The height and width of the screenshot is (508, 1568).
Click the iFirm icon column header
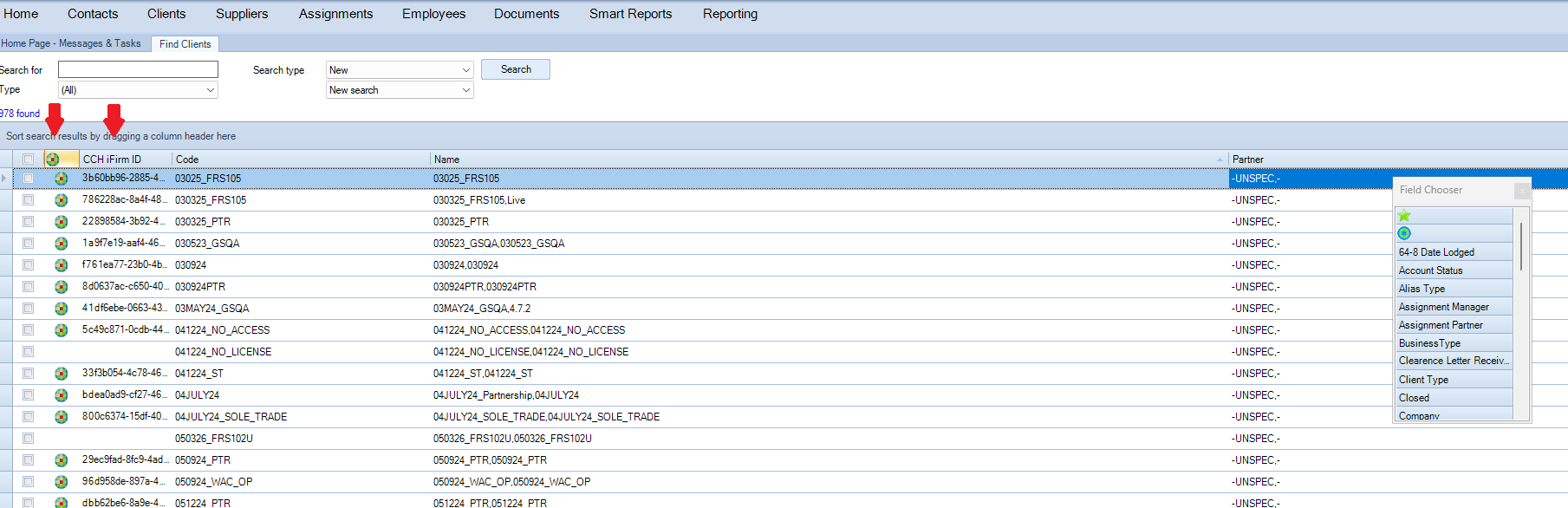(61, 160)
